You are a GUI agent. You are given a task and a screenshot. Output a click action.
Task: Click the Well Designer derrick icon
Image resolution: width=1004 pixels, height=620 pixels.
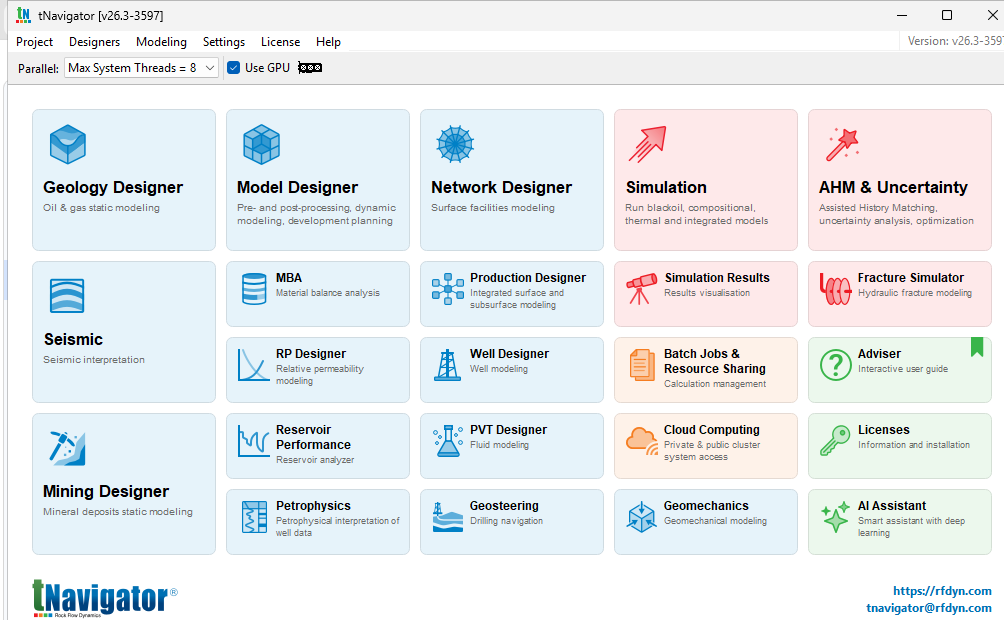point(448,365)
